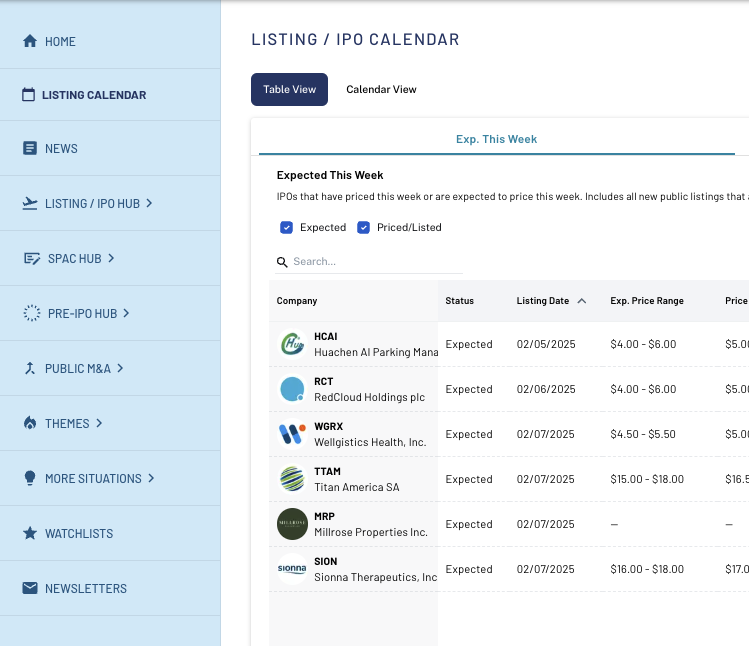Screen dimensions: 749x646
Task: Open the MRP ticker link
Action: [324, 516]
